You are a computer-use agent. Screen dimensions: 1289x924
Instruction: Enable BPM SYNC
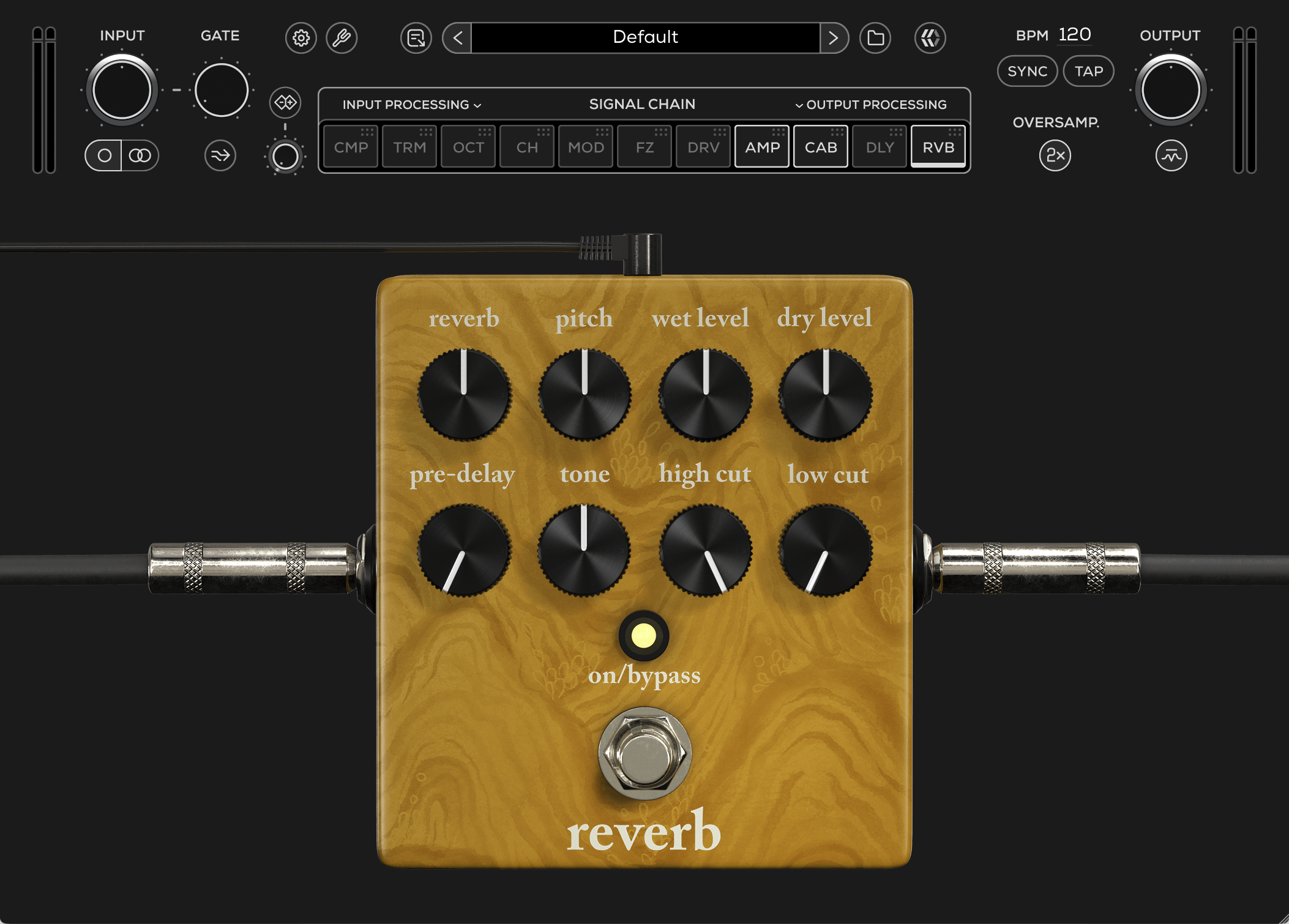(x=1028, y=71)
